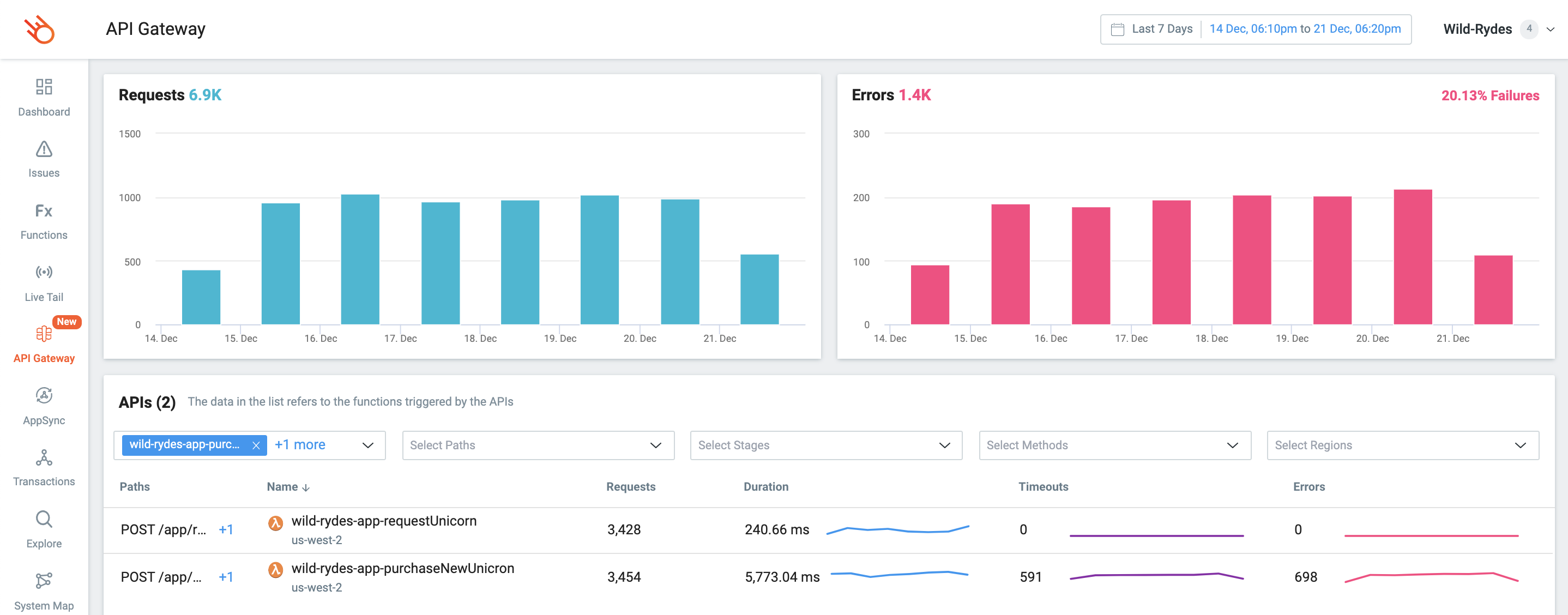Open the Select Stages dropdown
The image size is (1568, 615).
(x=826, y=445)
